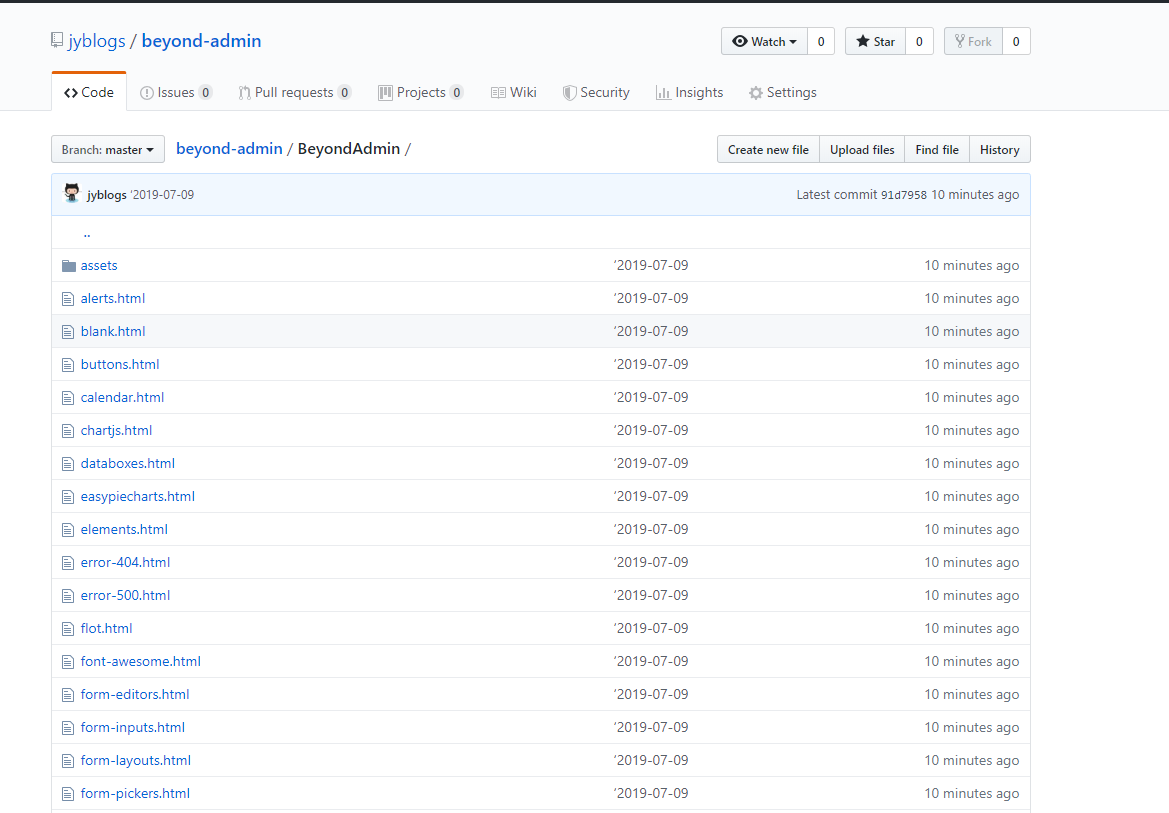Click the file icon beside alerts.html
This screenshot has width=1169, height=813.
coord(68,299)
